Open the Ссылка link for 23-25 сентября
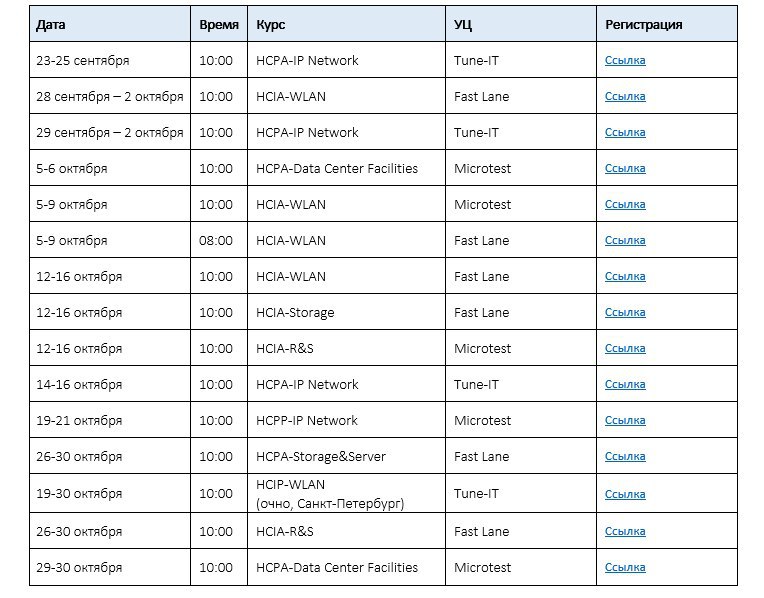The width and height of the screenshot is (764, 598). 625,60
